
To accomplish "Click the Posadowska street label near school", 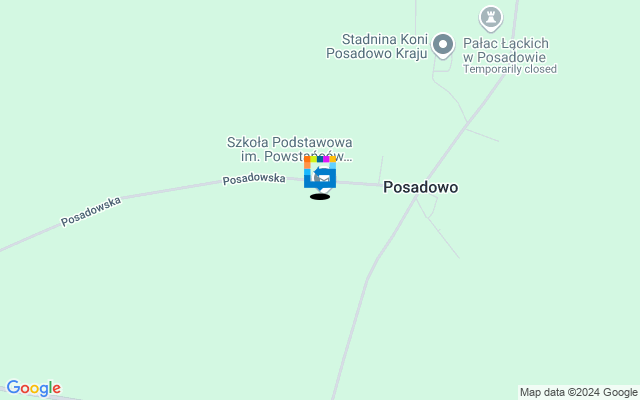I will (254, 179).
